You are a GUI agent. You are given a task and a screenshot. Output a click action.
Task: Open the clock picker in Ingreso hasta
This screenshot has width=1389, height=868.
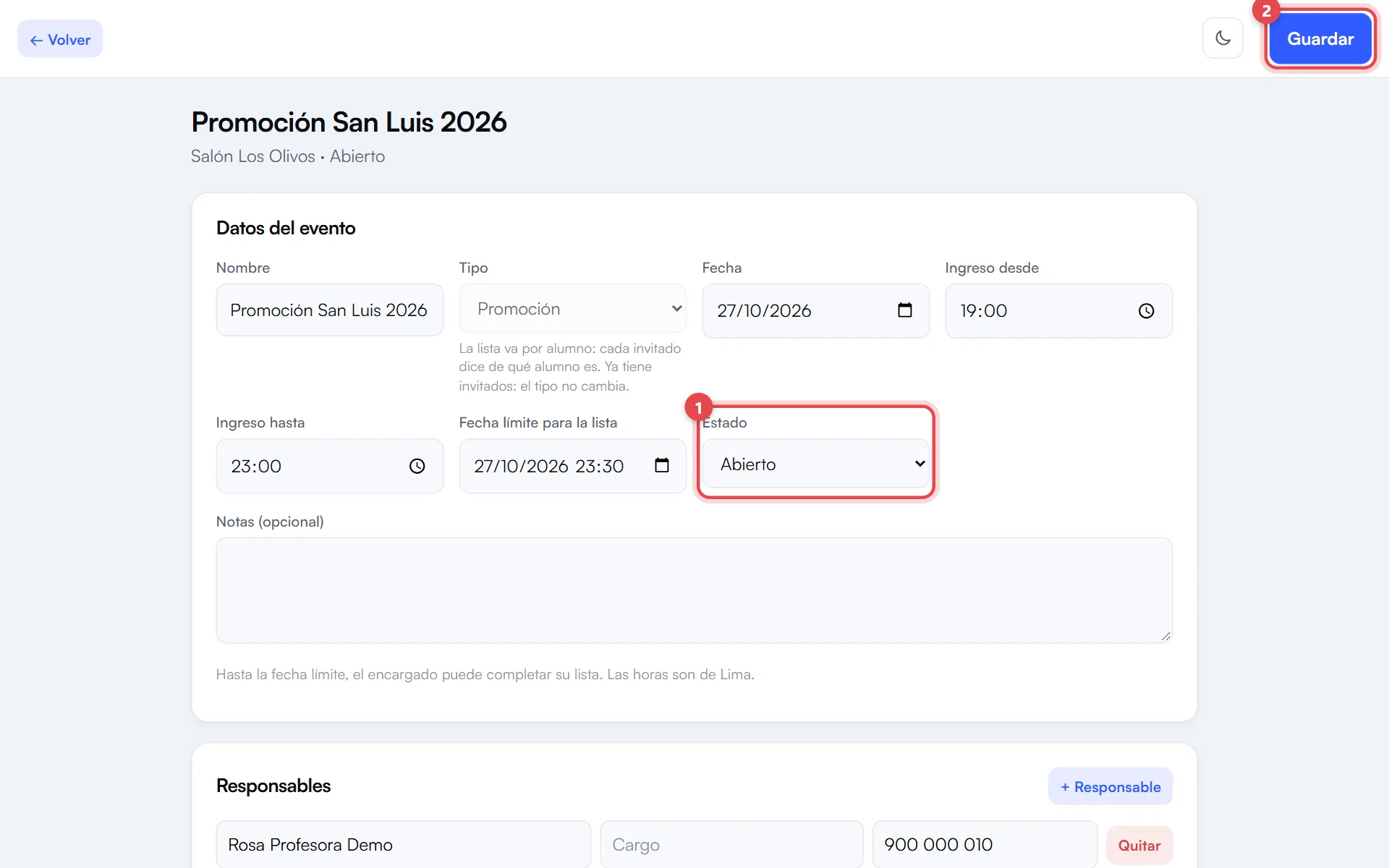(417, 466)
